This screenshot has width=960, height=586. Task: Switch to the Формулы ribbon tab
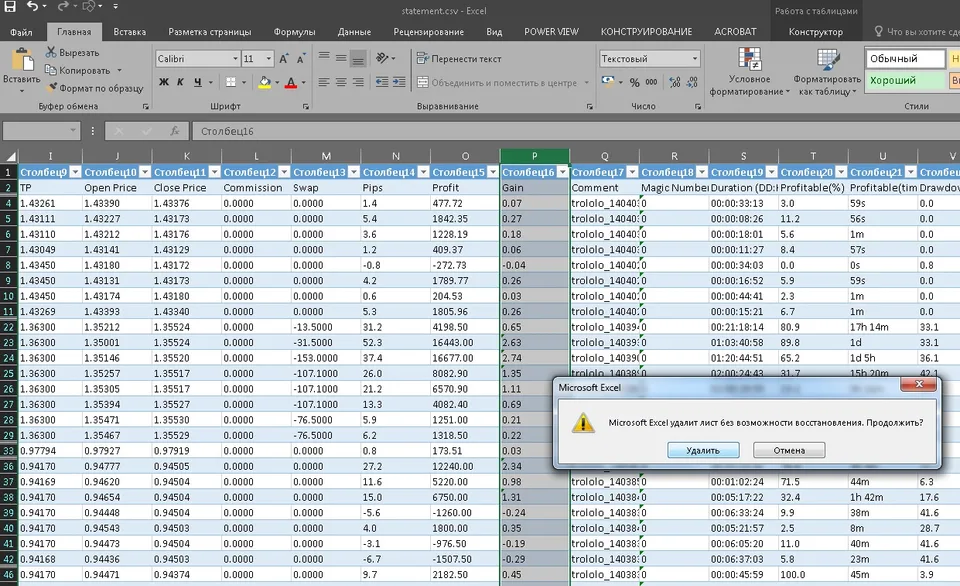pos(294,32)
